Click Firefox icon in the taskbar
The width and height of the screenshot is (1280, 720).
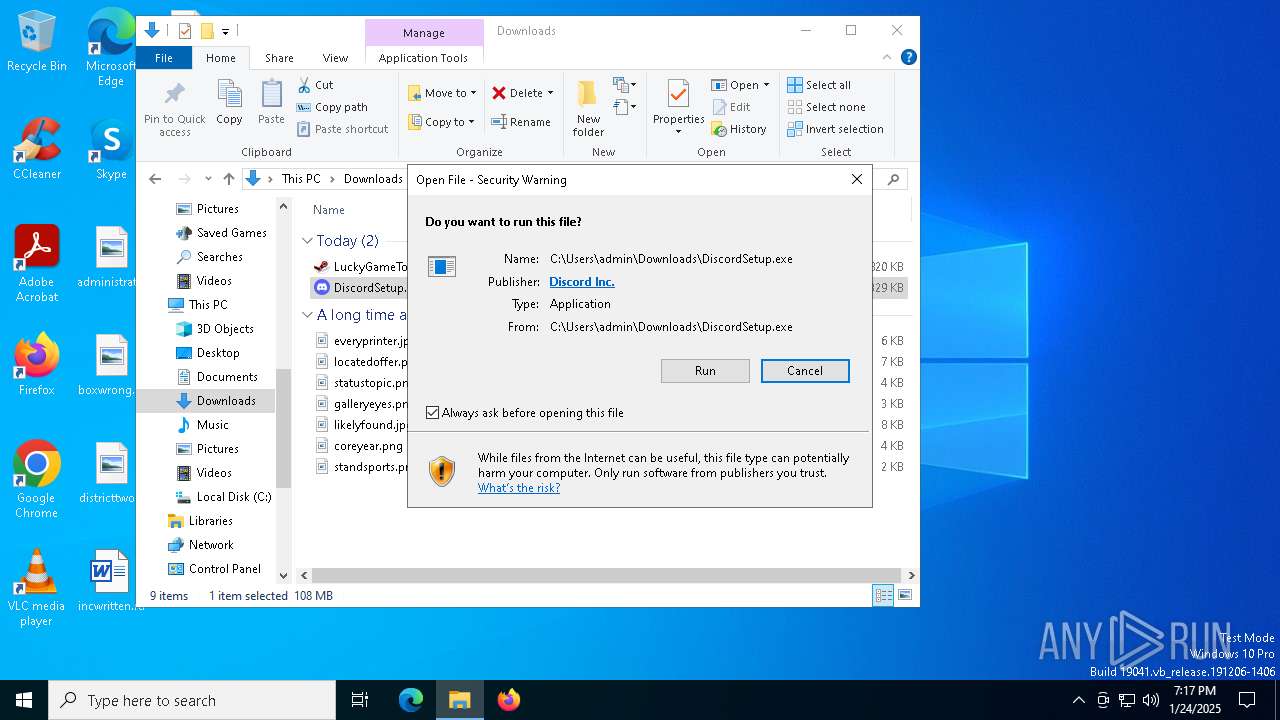pos(509,700)
